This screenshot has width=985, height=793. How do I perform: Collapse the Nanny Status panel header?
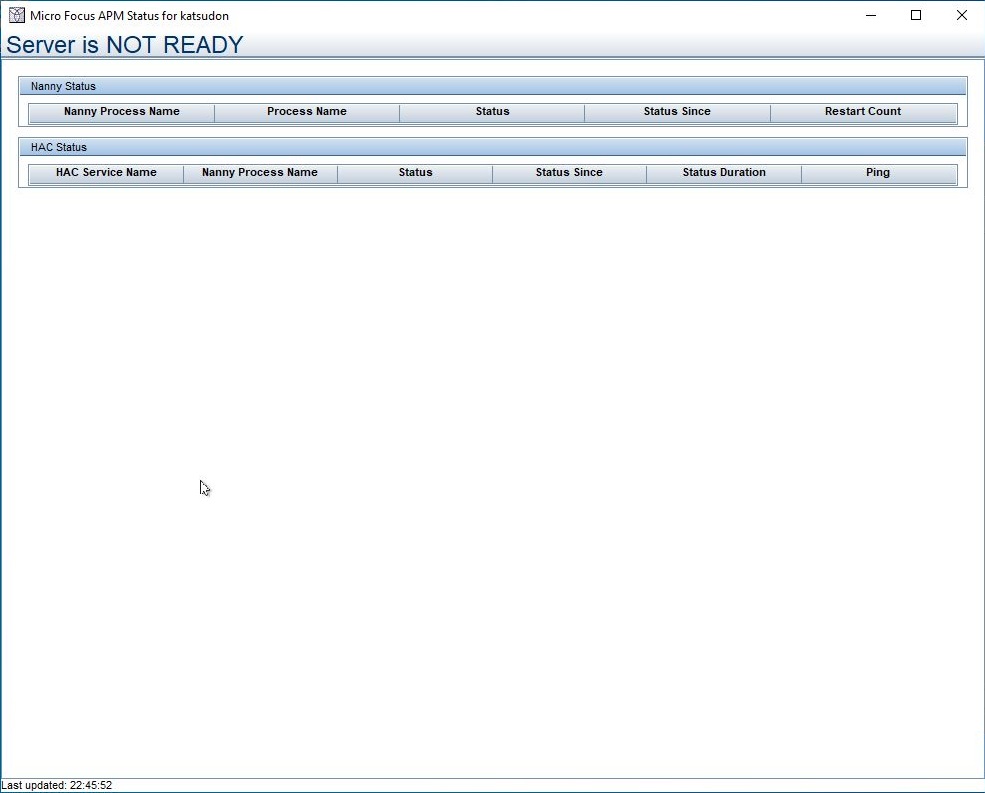point(62,85)
